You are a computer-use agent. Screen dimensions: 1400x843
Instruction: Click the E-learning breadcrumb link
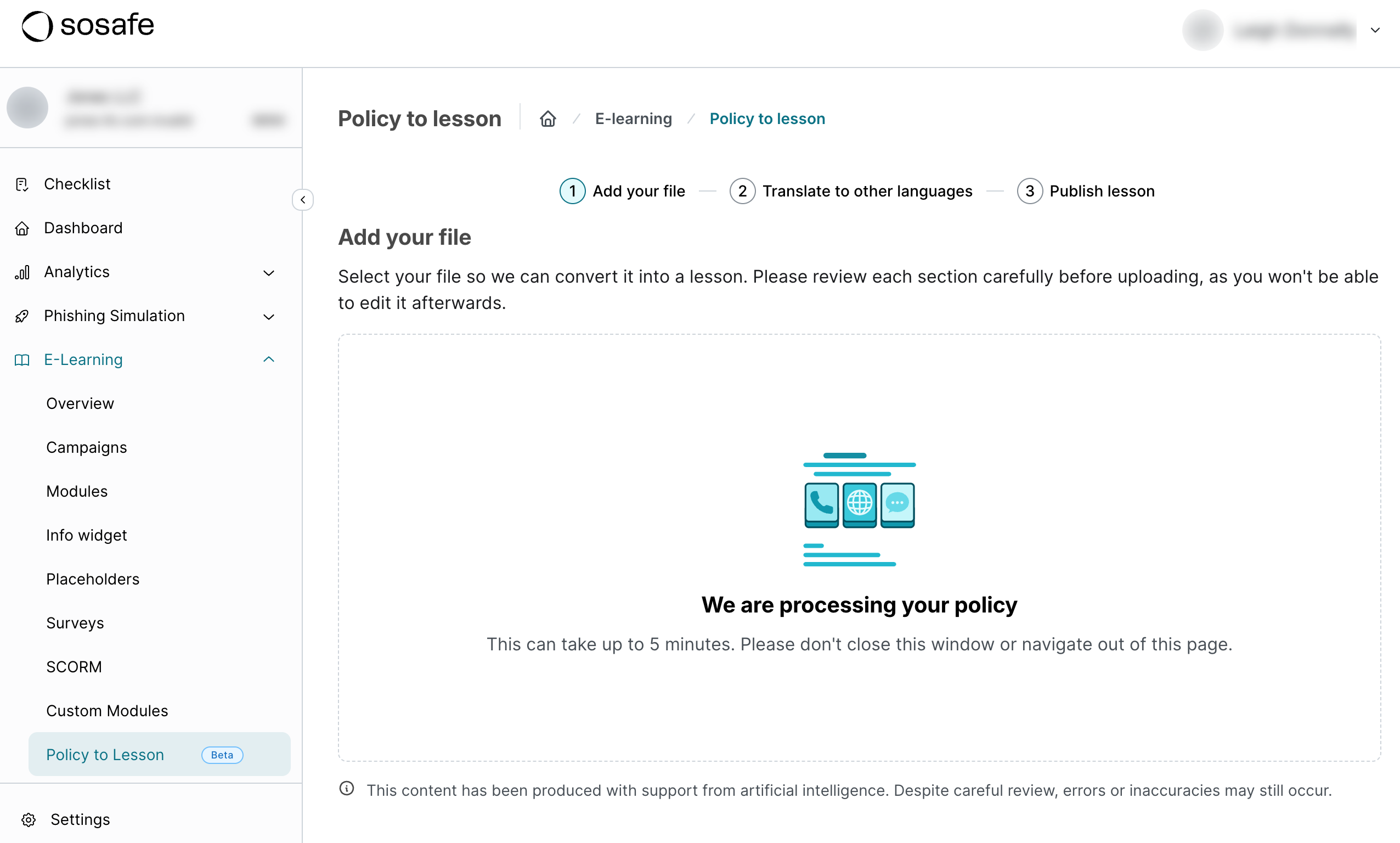click(633, 119)
